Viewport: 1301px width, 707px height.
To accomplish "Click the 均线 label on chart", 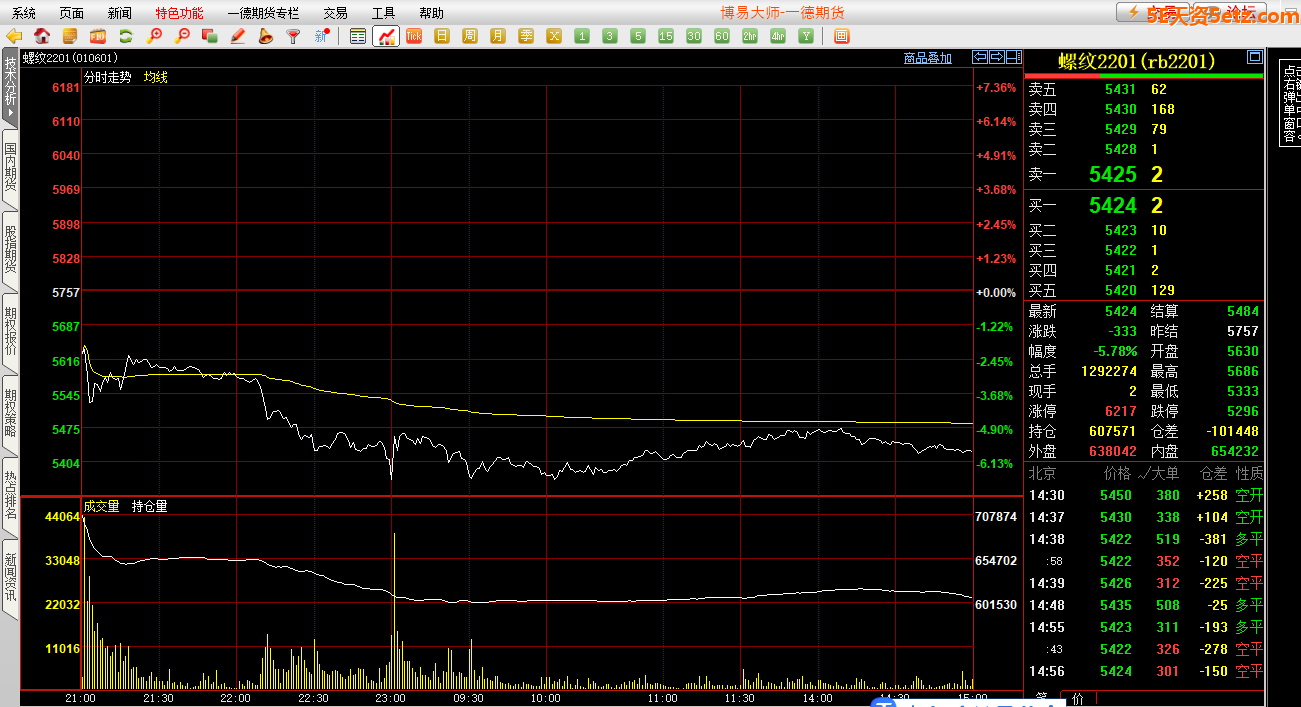I will tap(156, 77).
